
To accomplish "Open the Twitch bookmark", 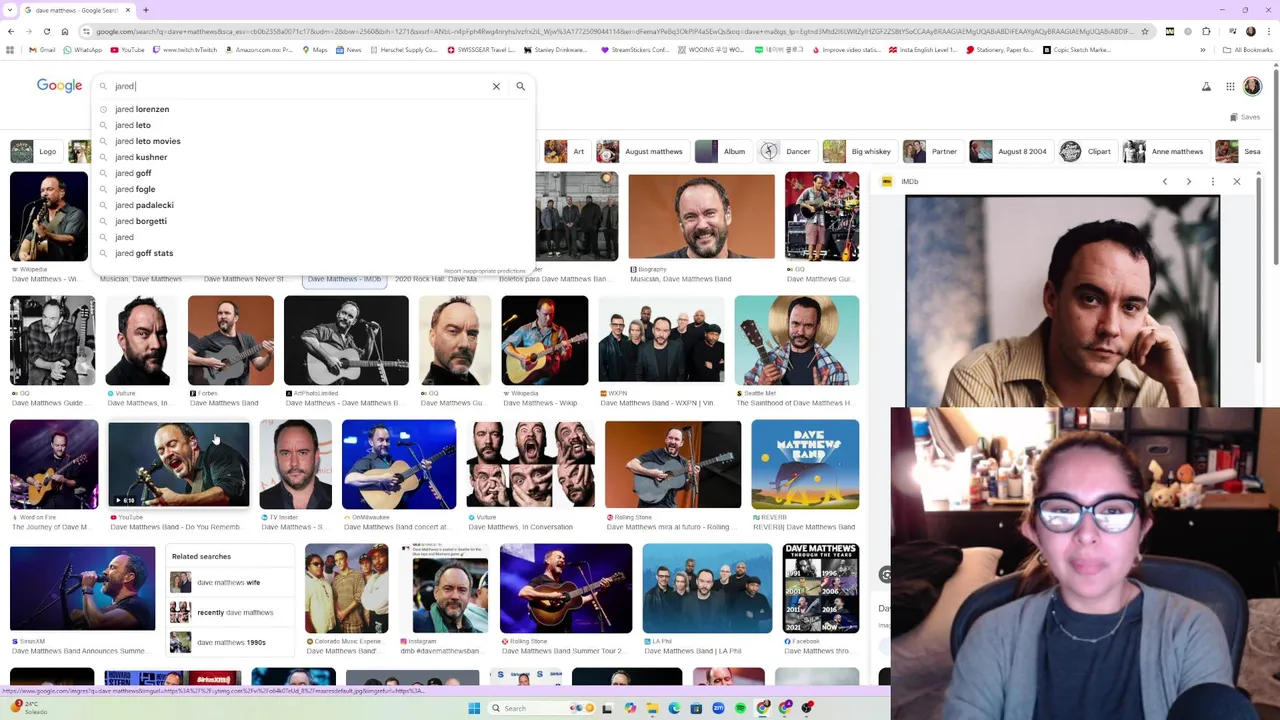I will click(x=184, y=50).
